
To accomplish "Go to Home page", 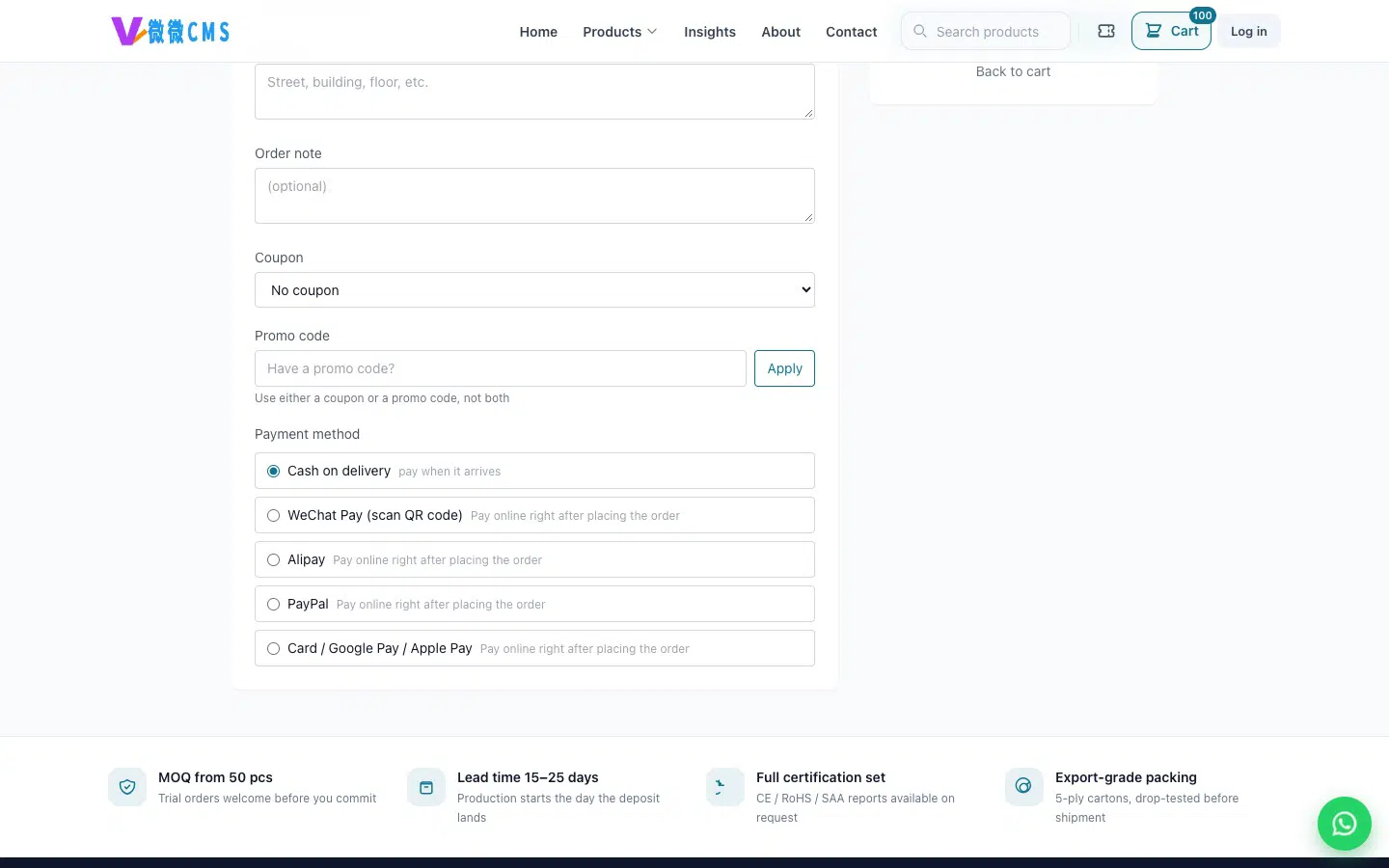I will tap(538, 32).
